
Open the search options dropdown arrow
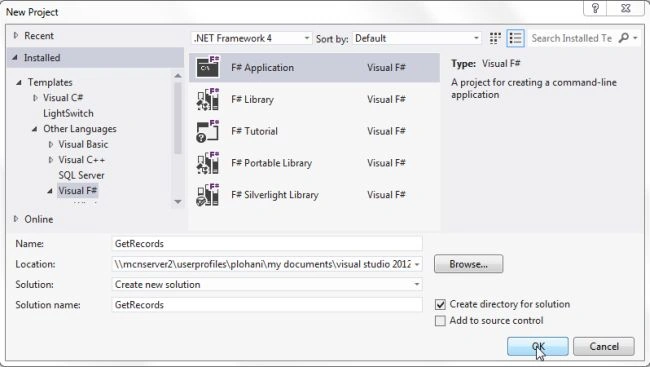pos(635,38)
